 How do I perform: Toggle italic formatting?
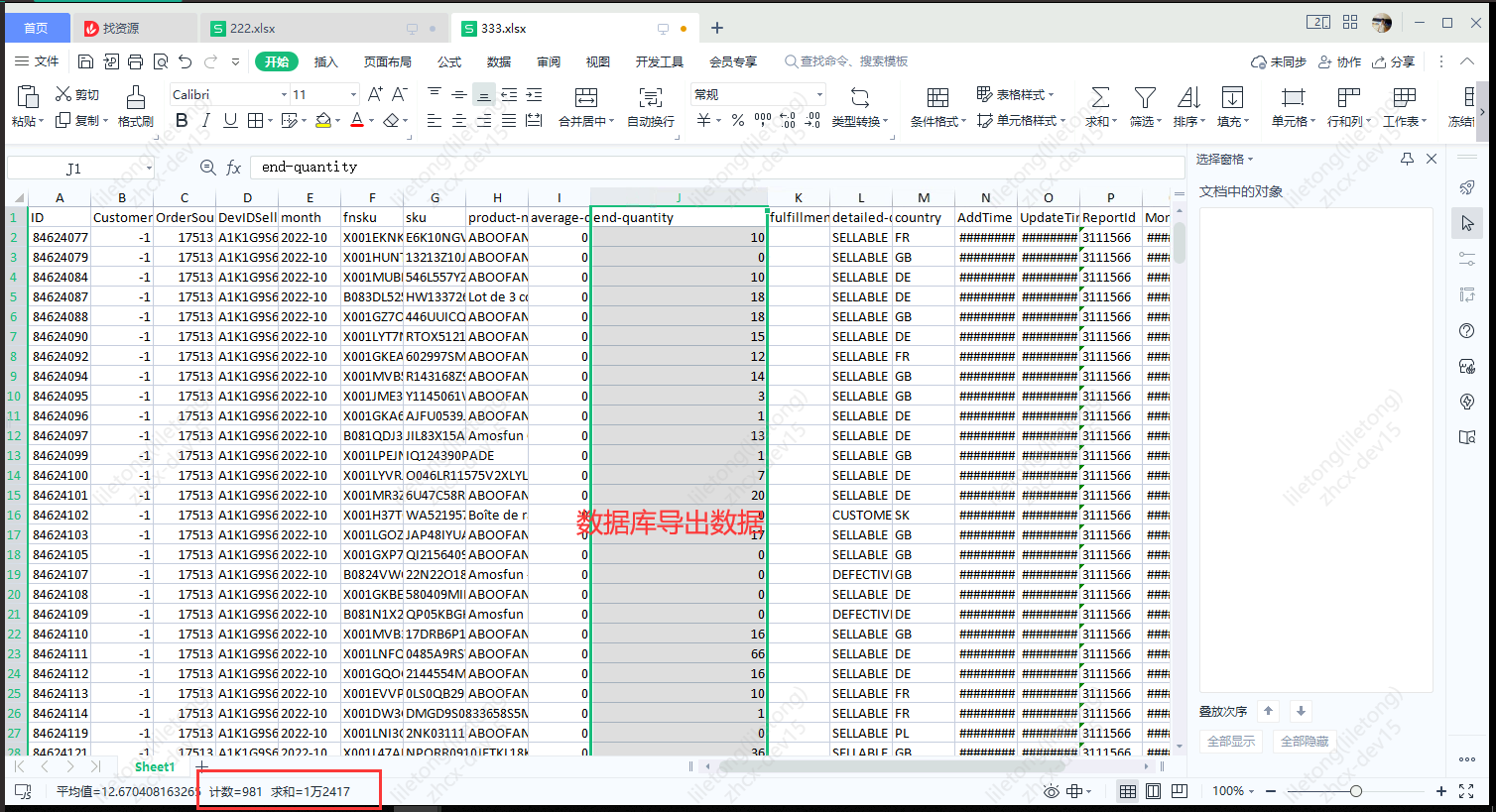(x=205, y=121)
